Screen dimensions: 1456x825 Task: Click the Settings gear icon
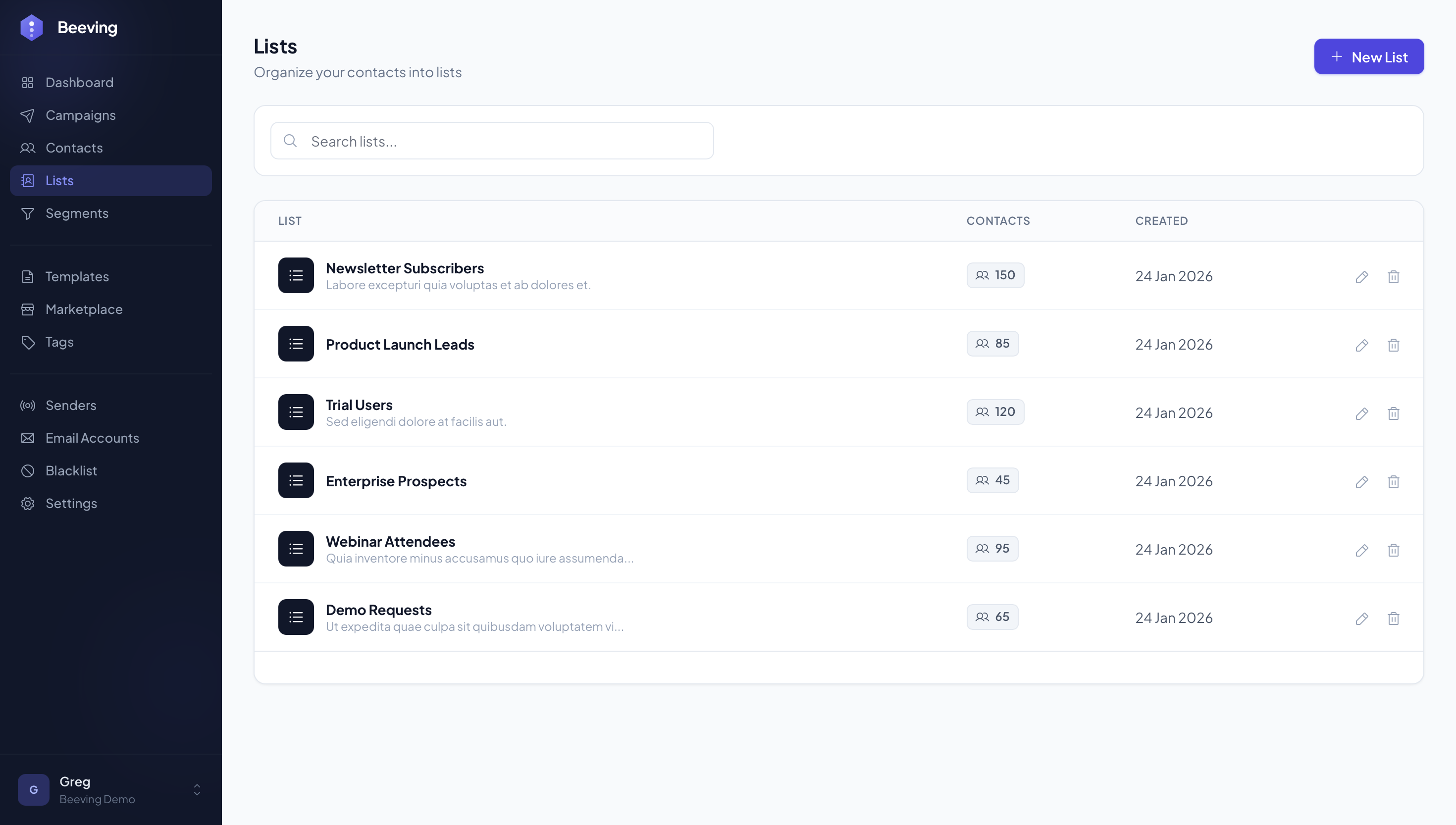(x=28, y=504)
